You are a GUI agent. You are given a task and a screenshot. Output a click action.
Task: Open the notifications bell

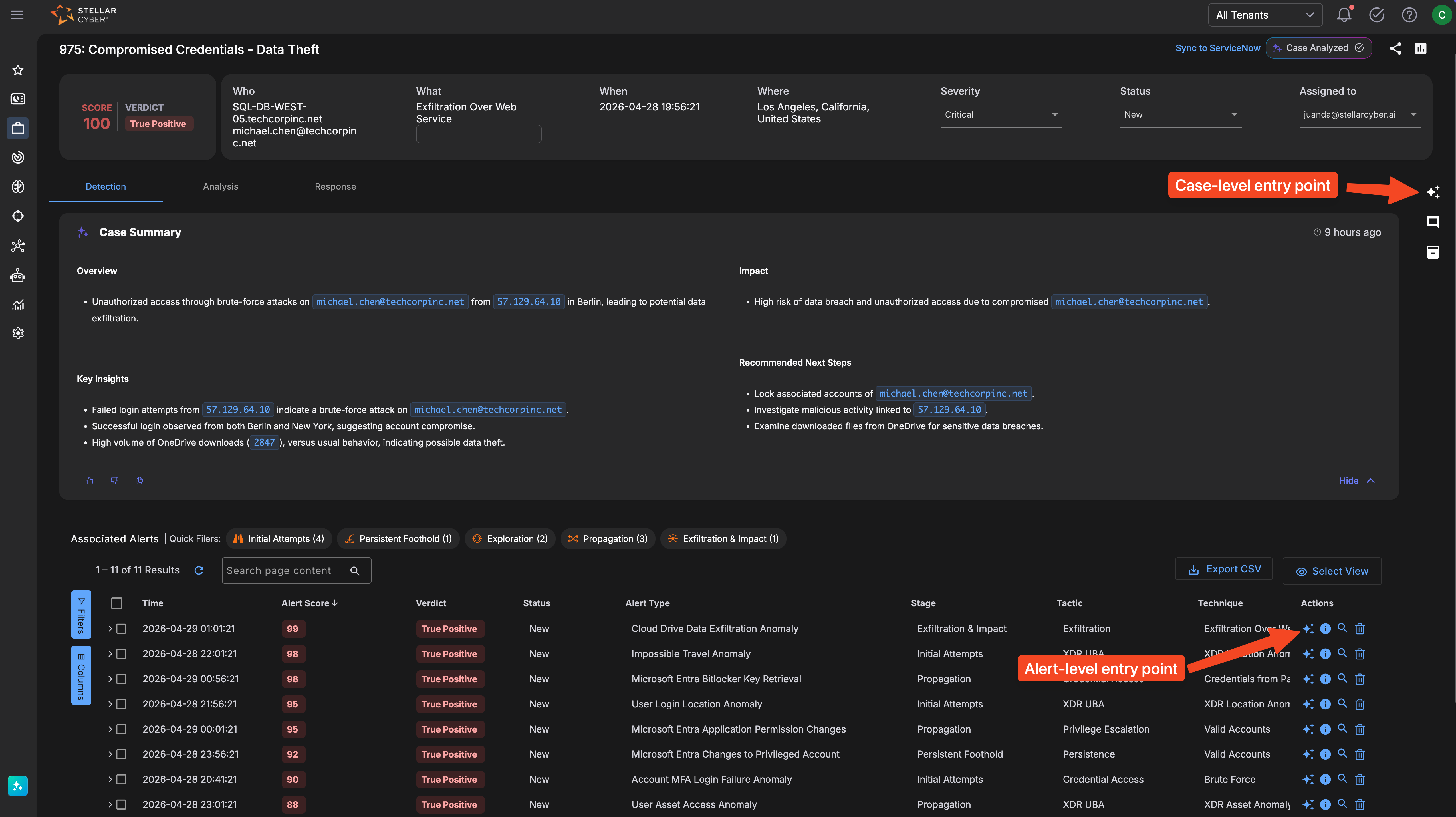[1344, 15]
